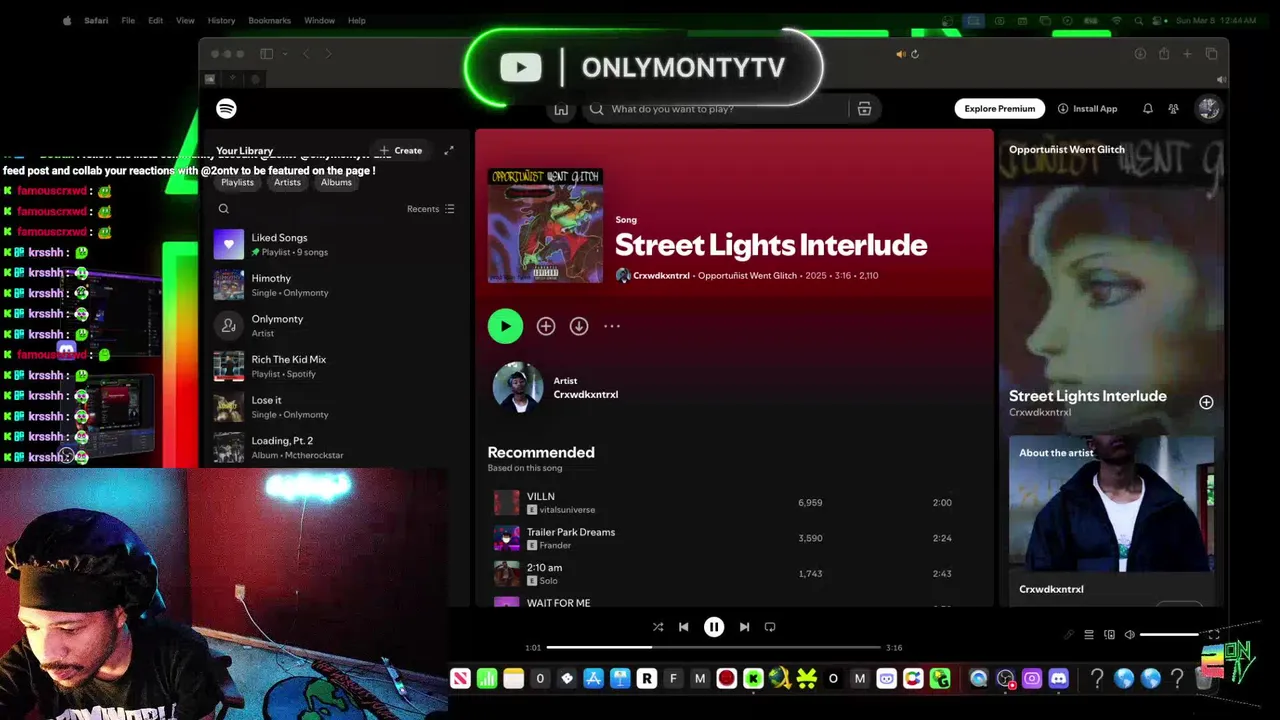The width and height of the screenshot is (1280, 720).
Task: Open the About the artist card
Action: [x=1111, y=519]
